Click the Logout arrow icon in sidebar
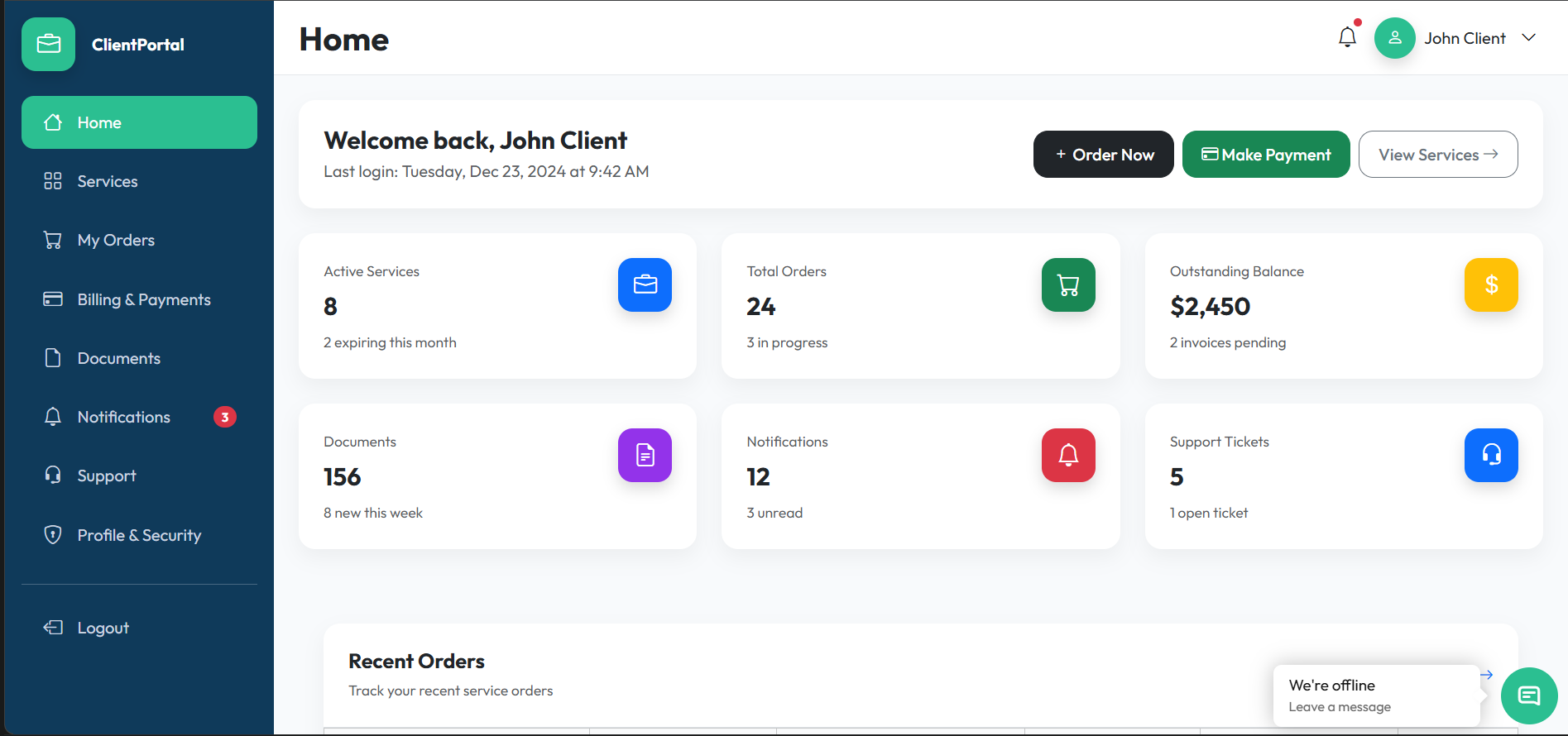1568x736 pixels. [53, 628]
